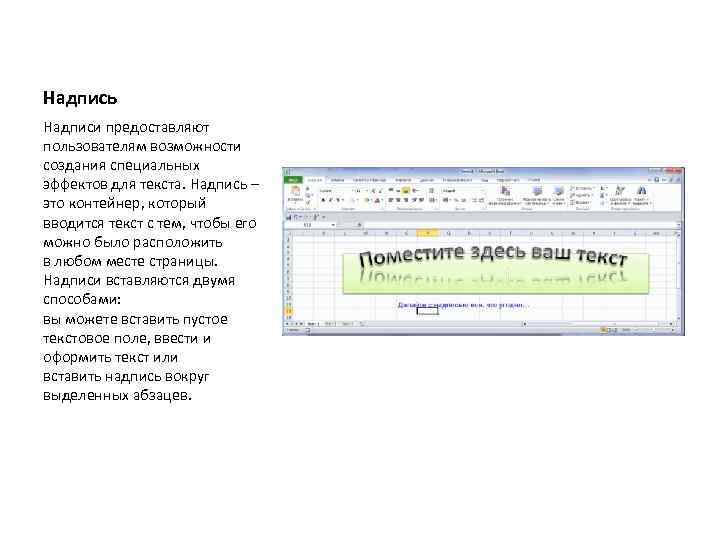
Task: Click the Format cells button
Action: coord(581,202)
